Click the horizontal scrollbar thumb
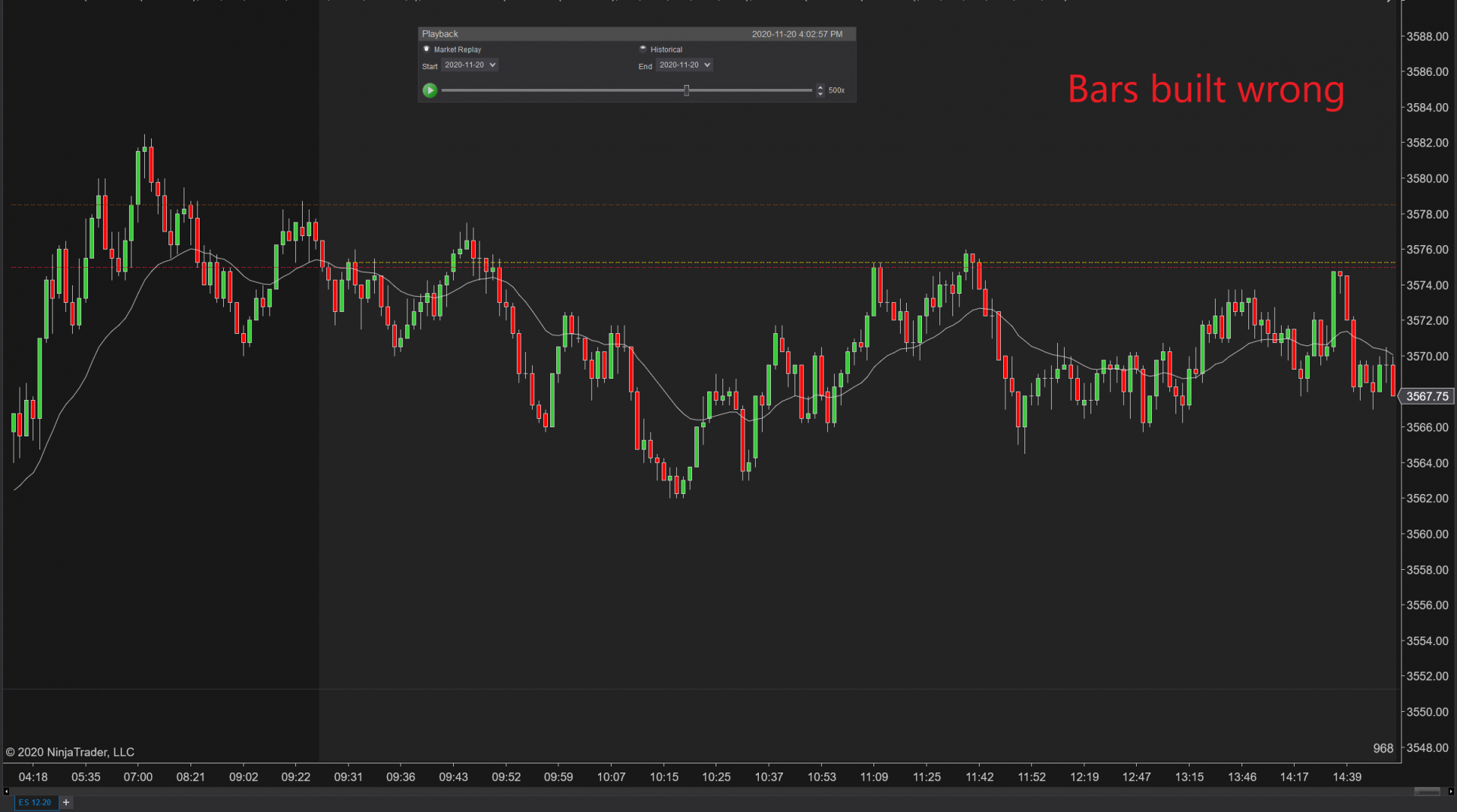The height and width of the screenshot is (812, 1457). 1427,792
